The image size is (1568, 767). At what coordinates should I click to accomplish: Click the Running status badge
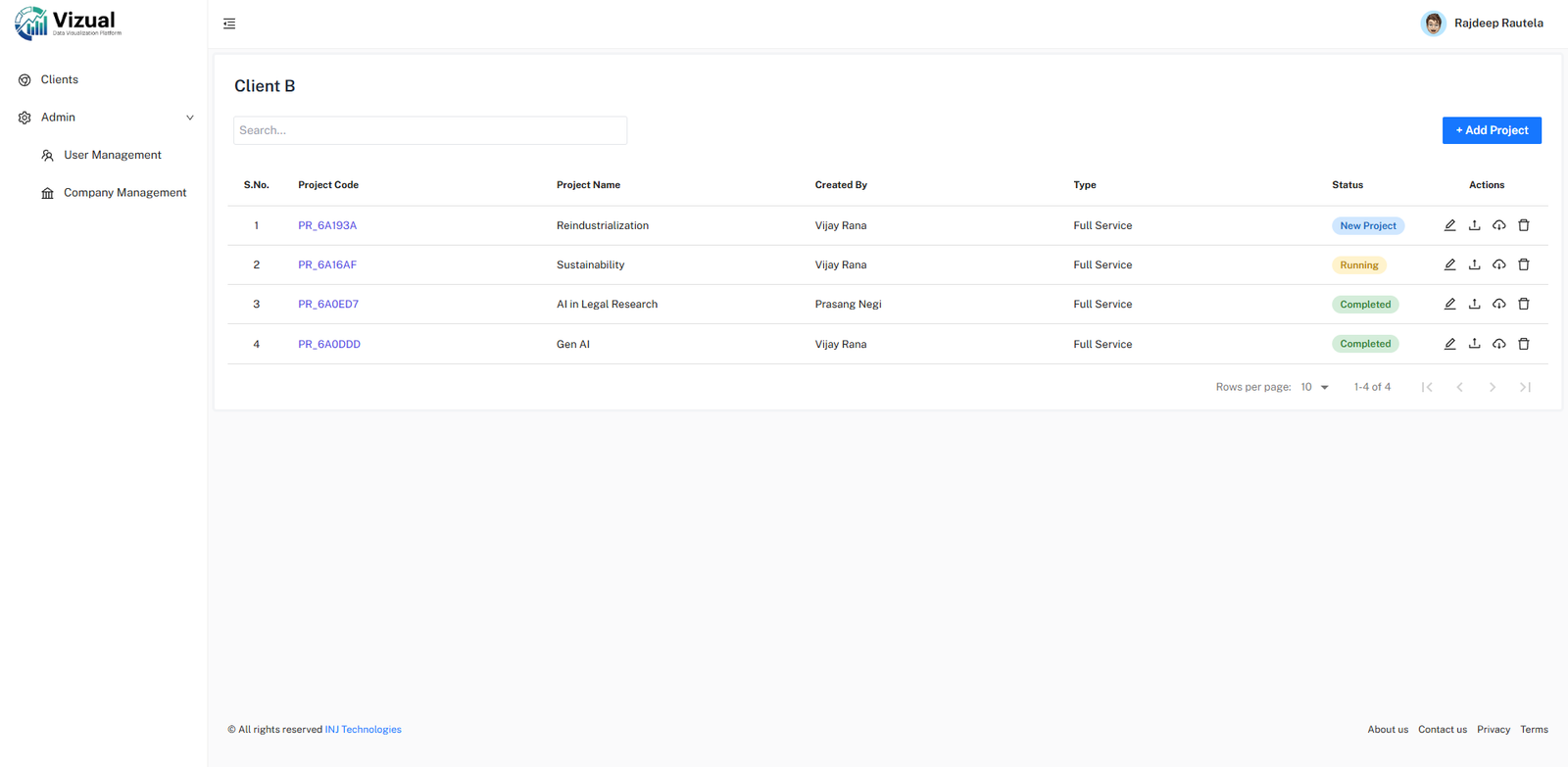pos(1359,264)
